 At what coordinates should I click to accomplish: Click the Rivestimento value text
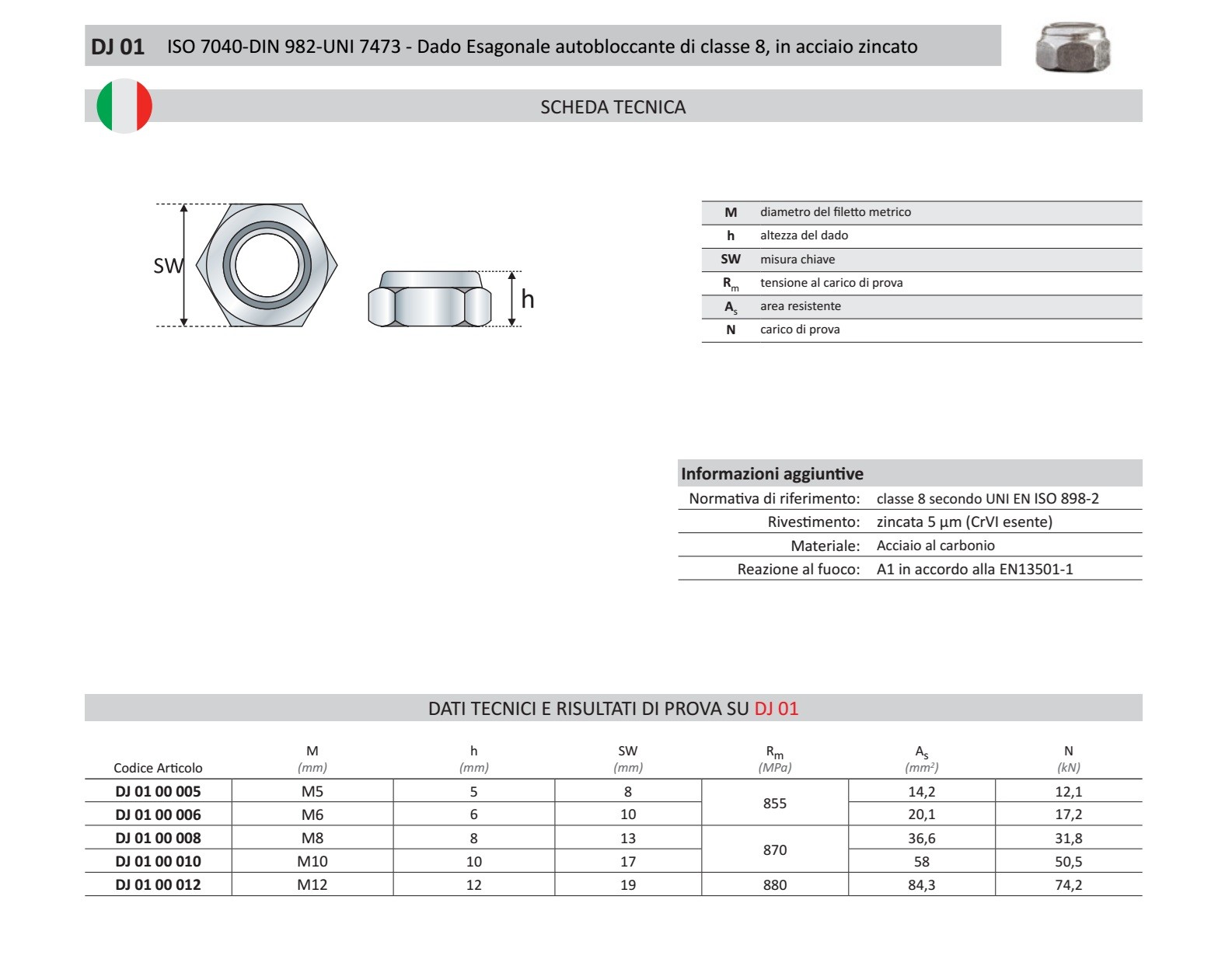(x=964, y=522)
